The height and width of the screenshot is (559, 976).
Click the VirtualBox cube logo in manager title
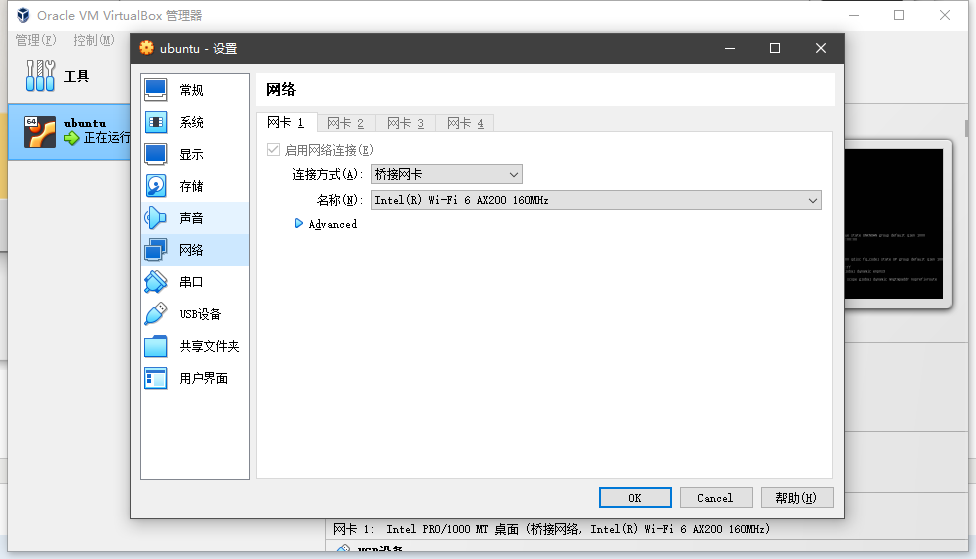coord(23,15)
